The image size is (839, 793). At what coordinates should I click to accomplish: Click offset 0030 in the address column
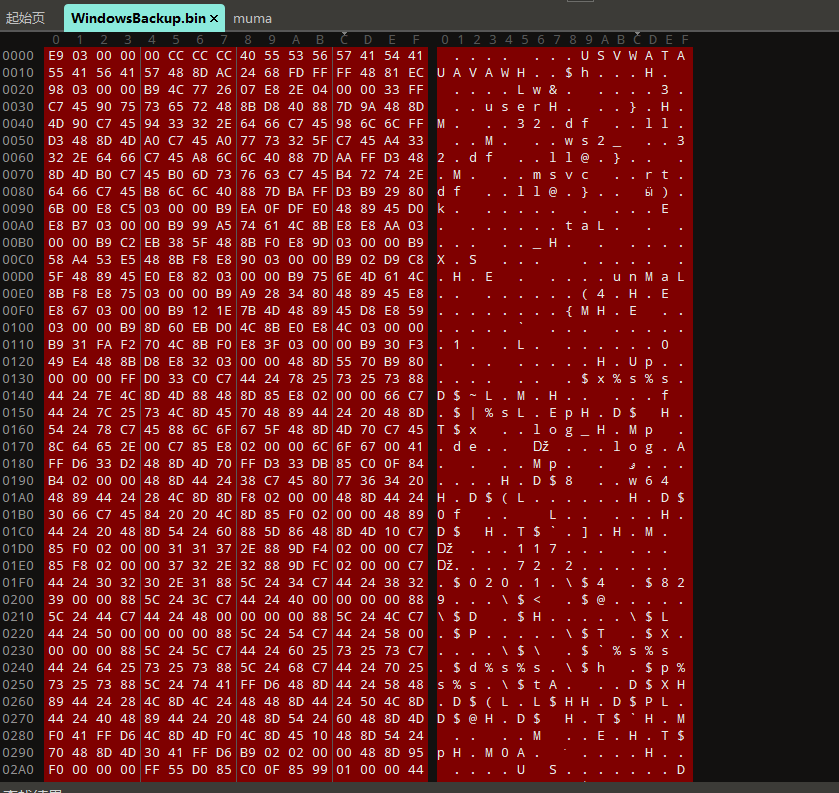click(18, 106)
